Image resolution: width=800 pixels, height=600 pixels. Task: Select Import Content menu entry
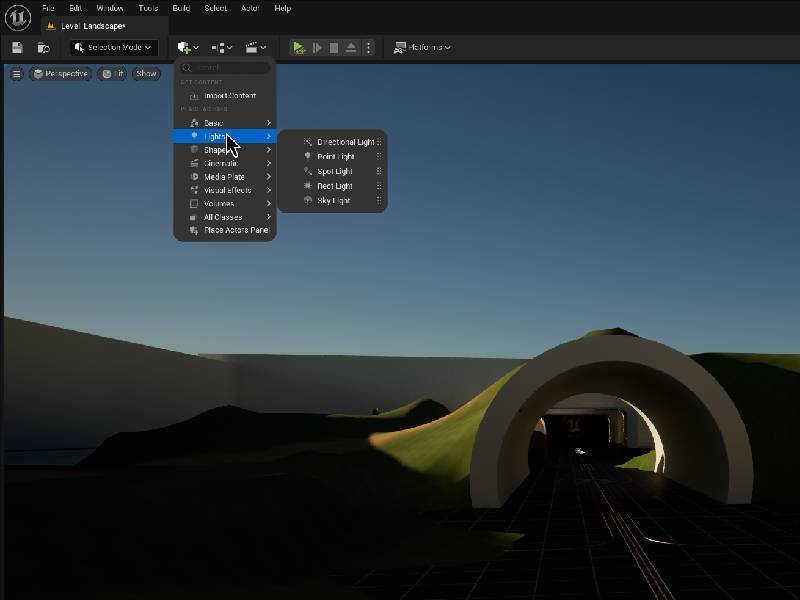pos(225,95)
